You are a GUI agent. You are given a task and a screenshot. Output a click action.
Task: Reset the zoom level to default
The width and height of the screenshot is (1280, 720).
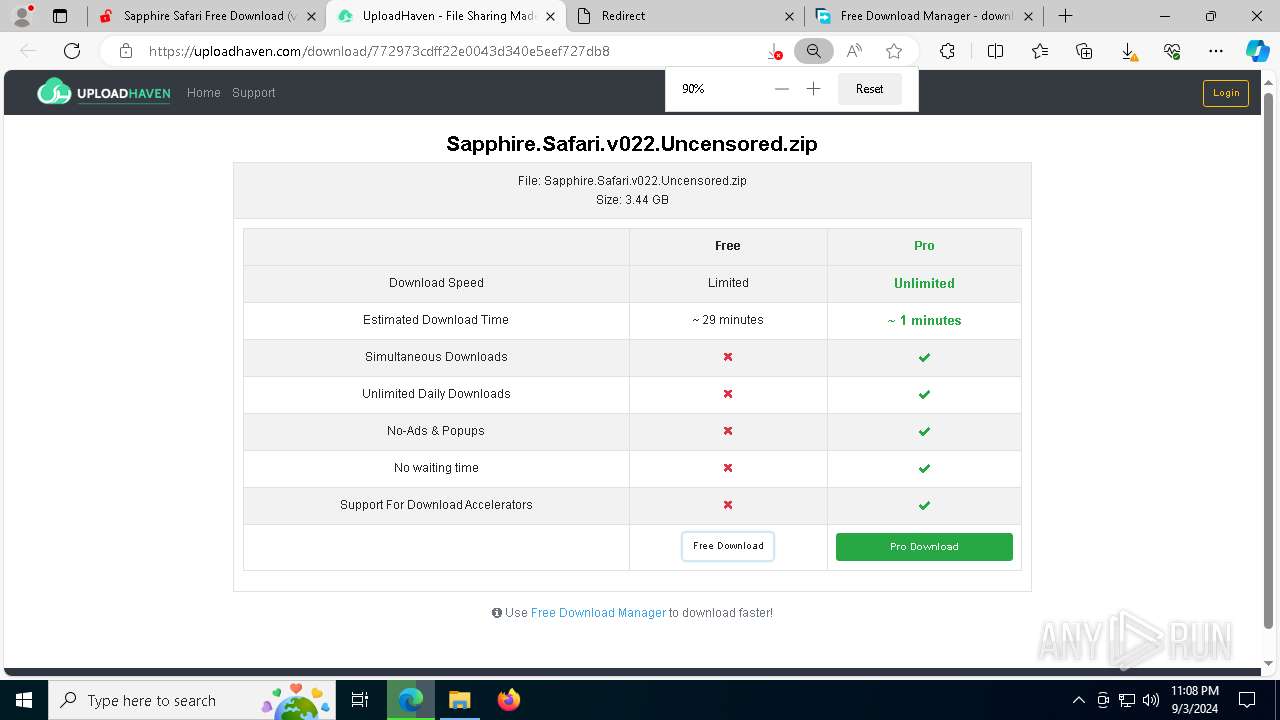[x=869, y=89]
